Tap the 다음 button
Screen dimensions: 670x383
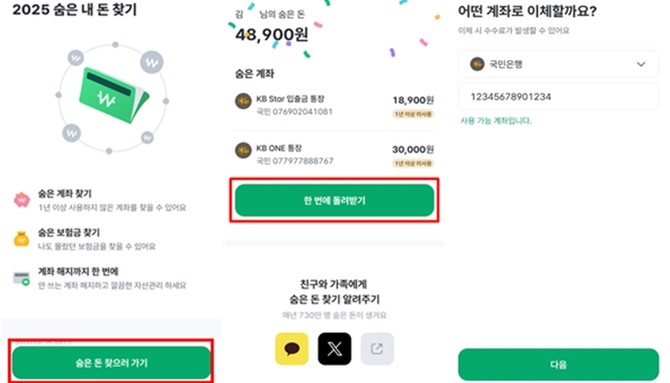tap(558, 364)
